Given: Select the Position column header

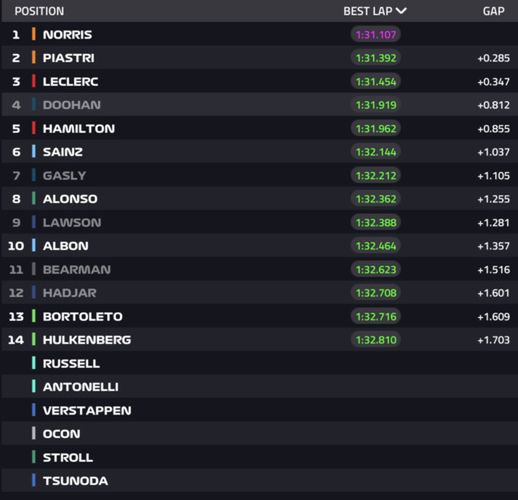Looking at the screenshot, I should [x=39, y=11].
